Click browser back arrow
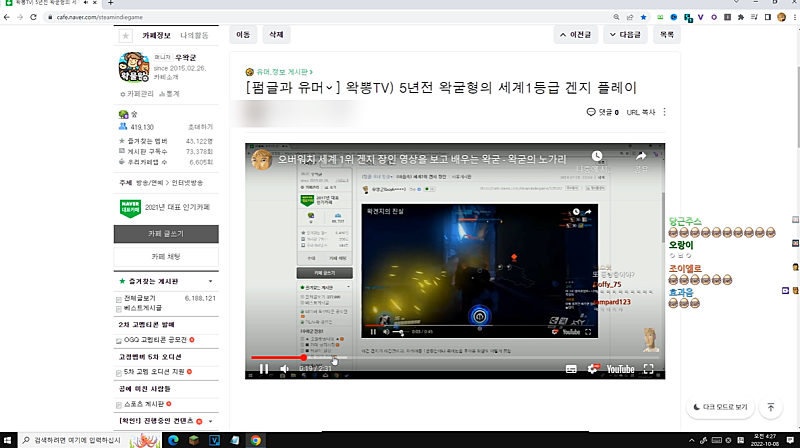Image resolution: width=800 pixels, height=448 pixels. coord(7,17)
